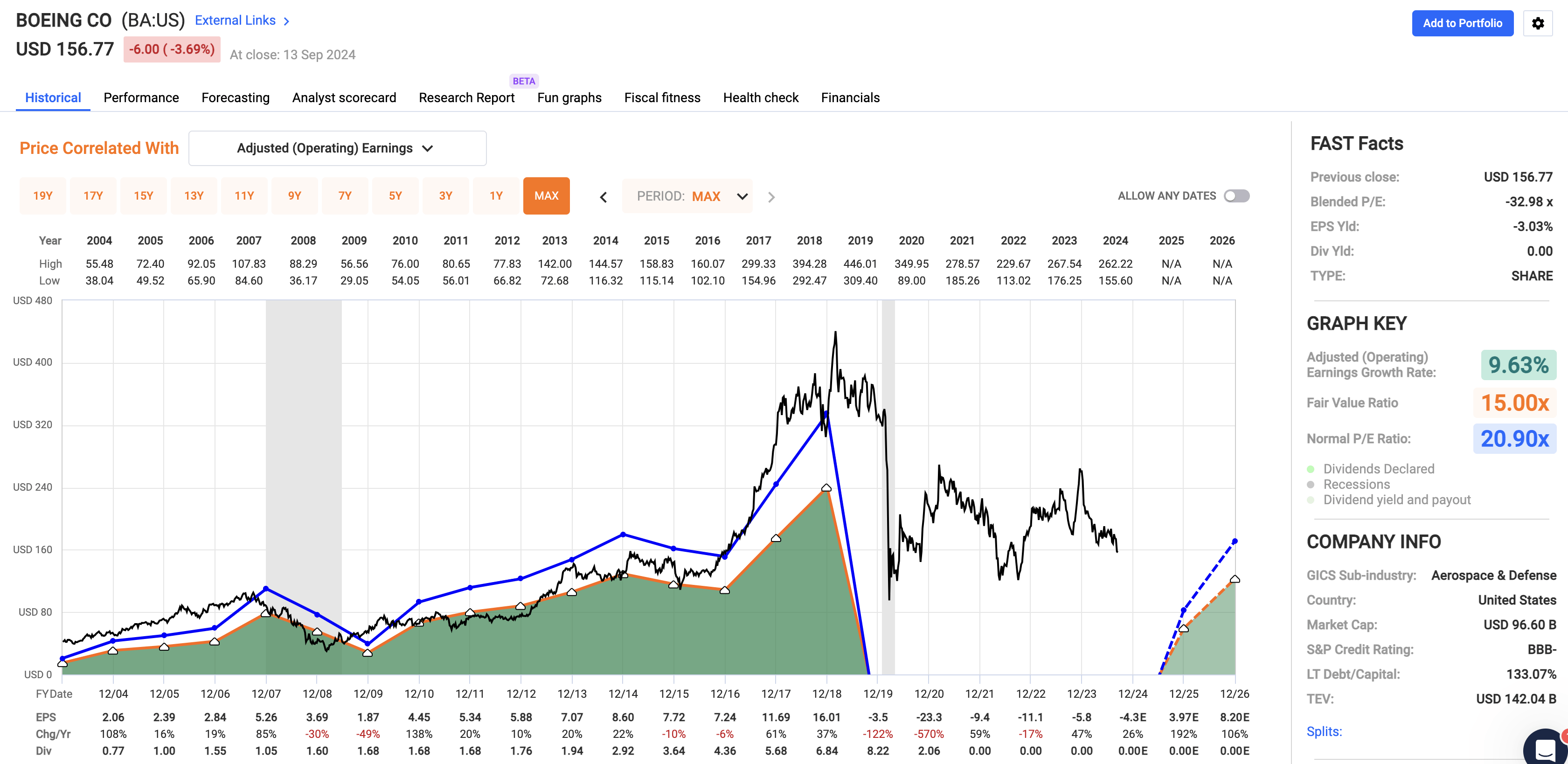Screen dimensions: 1568x764
Task: Switch to the Forecasting tab
Action: coord(236,97)
